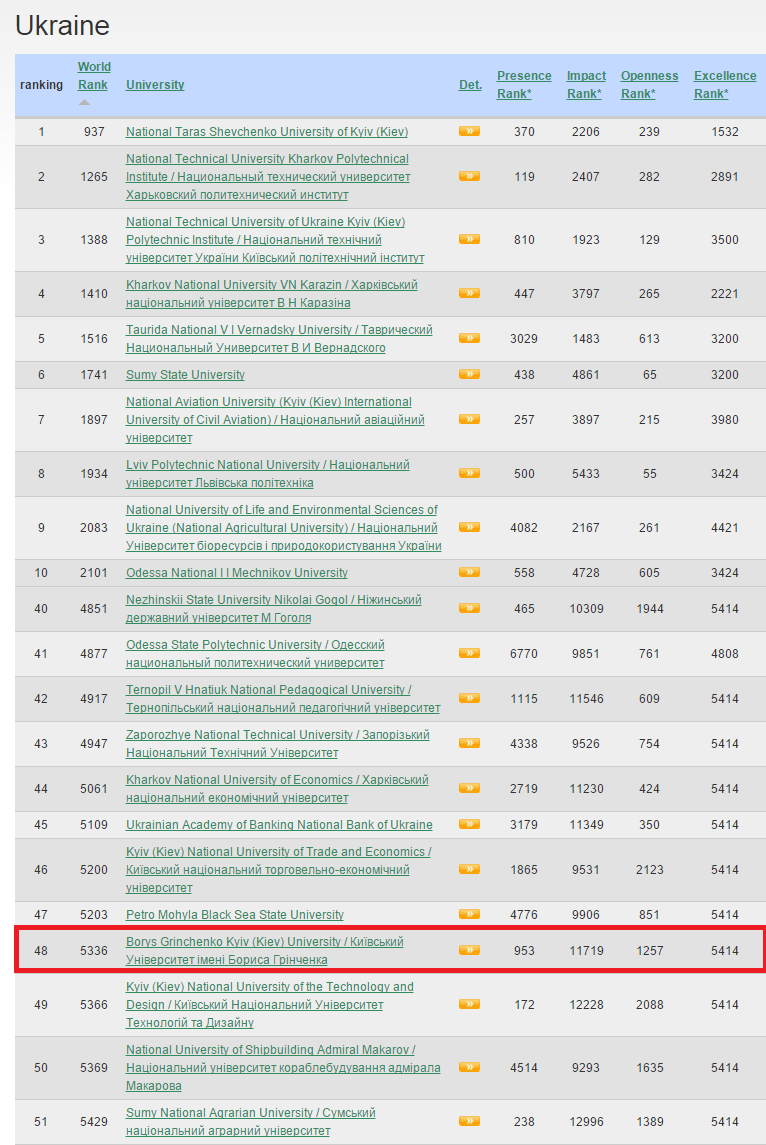Click details arrow for Odessa State Polytechnic University

coord(469,653)
